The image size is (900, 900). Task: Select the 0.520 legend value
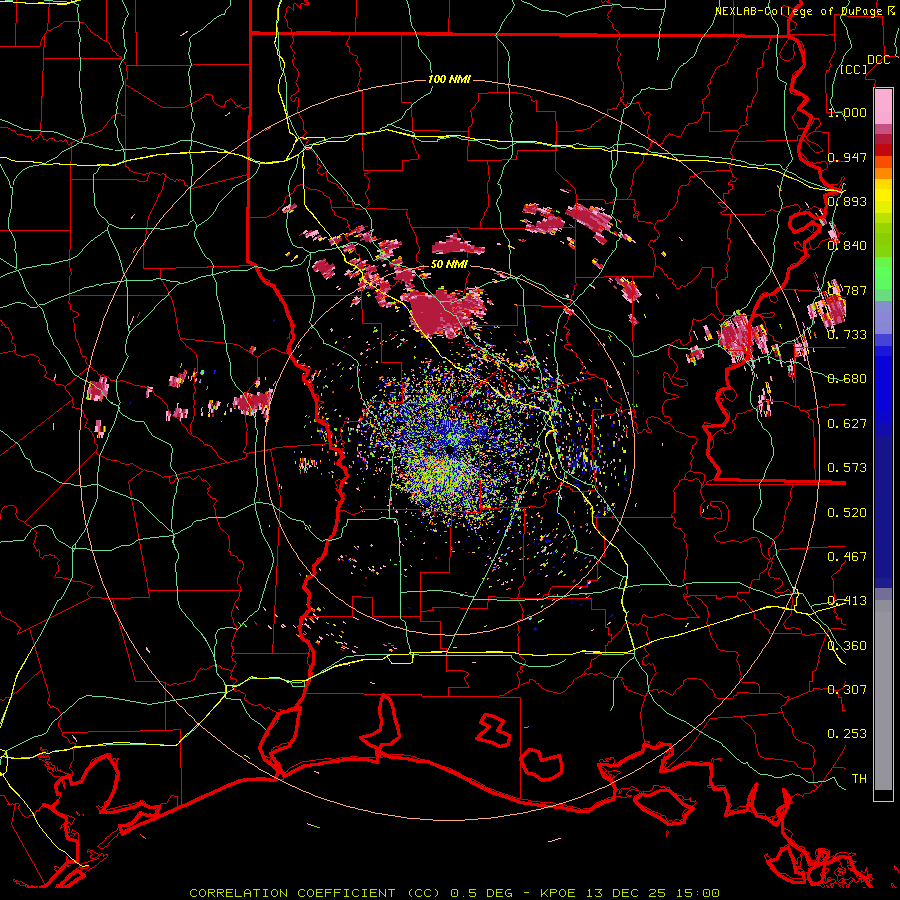pyautogui.click(x=847, y=512)
